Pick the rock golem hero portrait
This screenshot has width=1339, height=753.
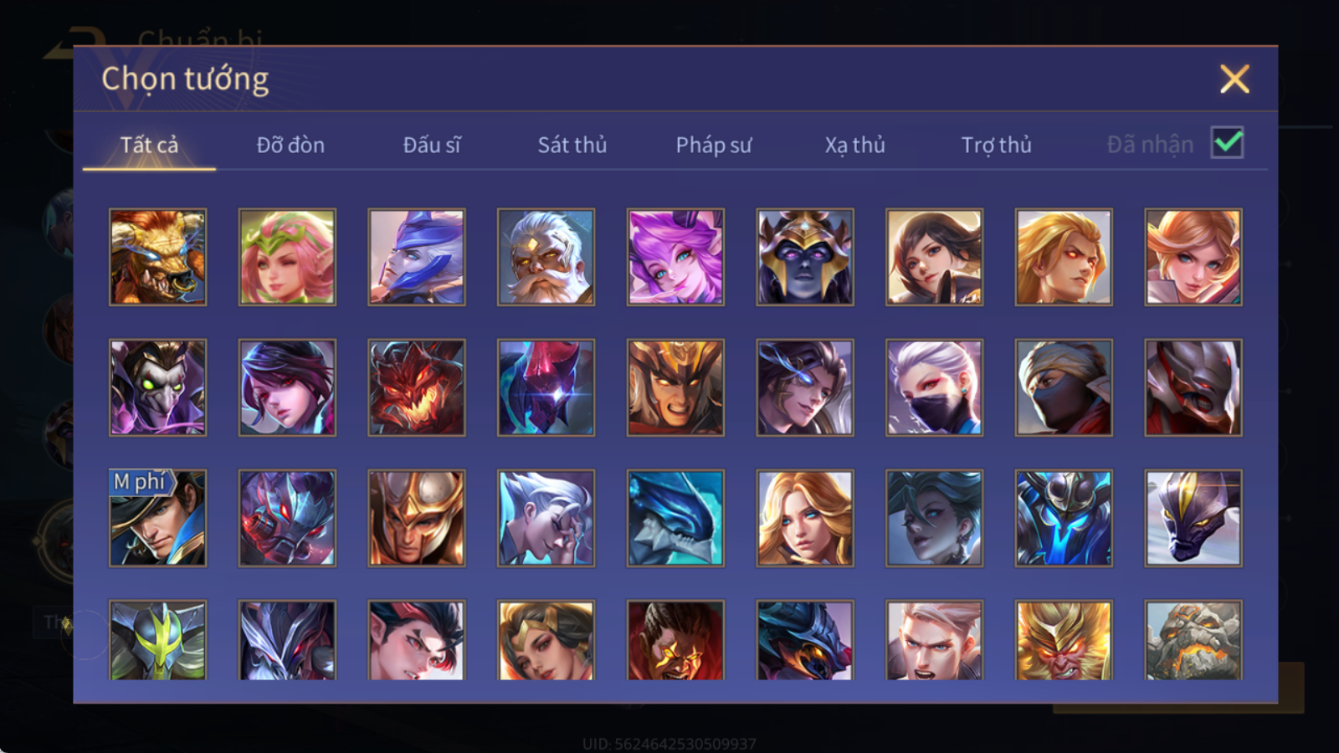tap(1194, 640)
